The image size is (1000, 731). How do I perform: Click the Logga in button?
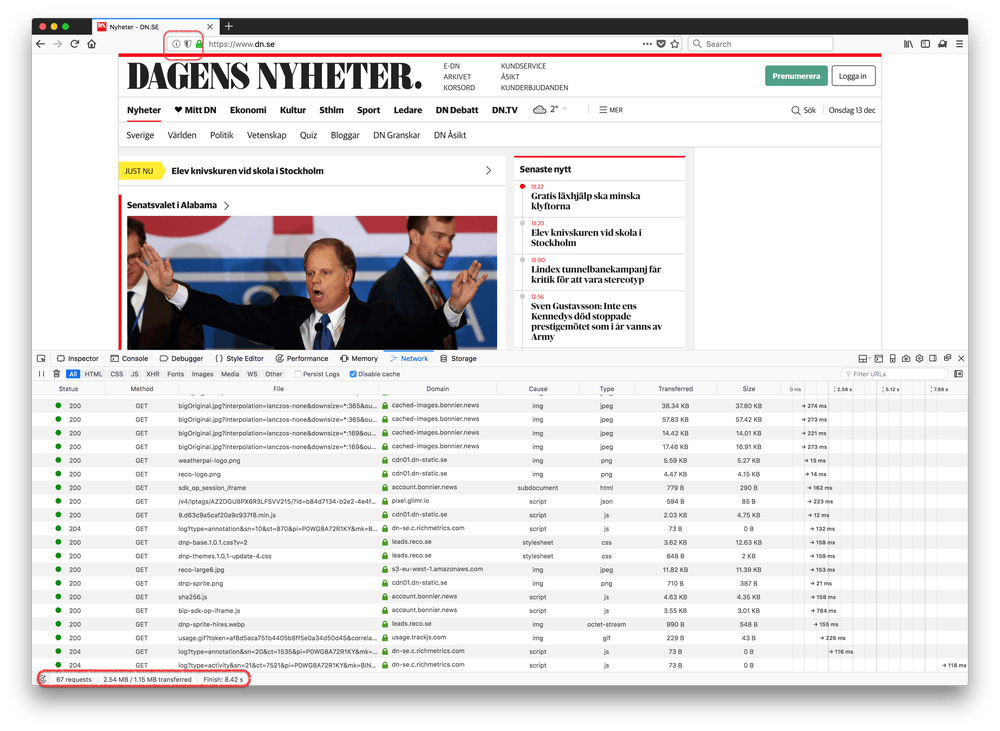tap(854, 76)
